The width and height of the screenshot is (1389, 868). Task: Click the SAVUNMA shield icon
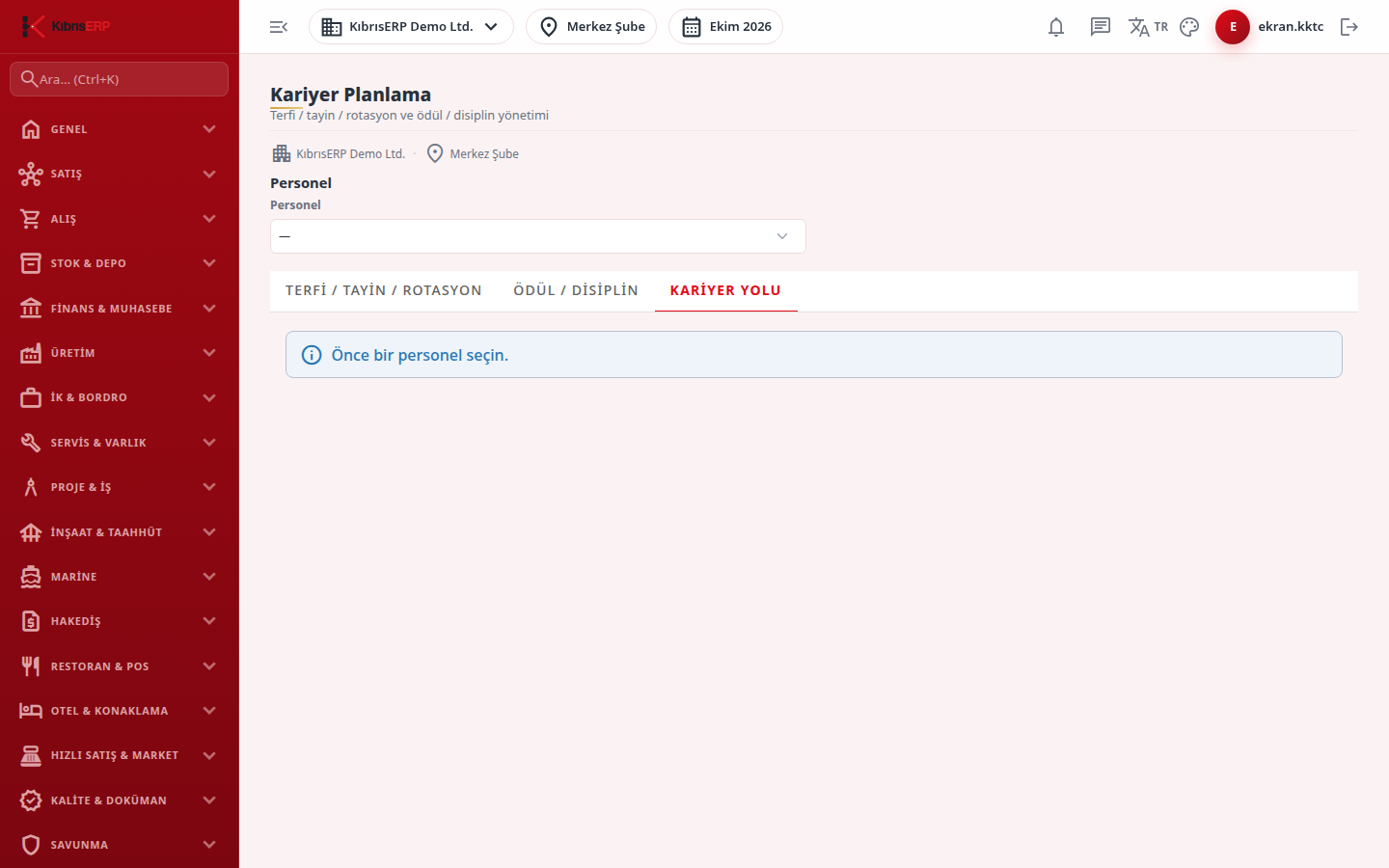click(31, 845)
